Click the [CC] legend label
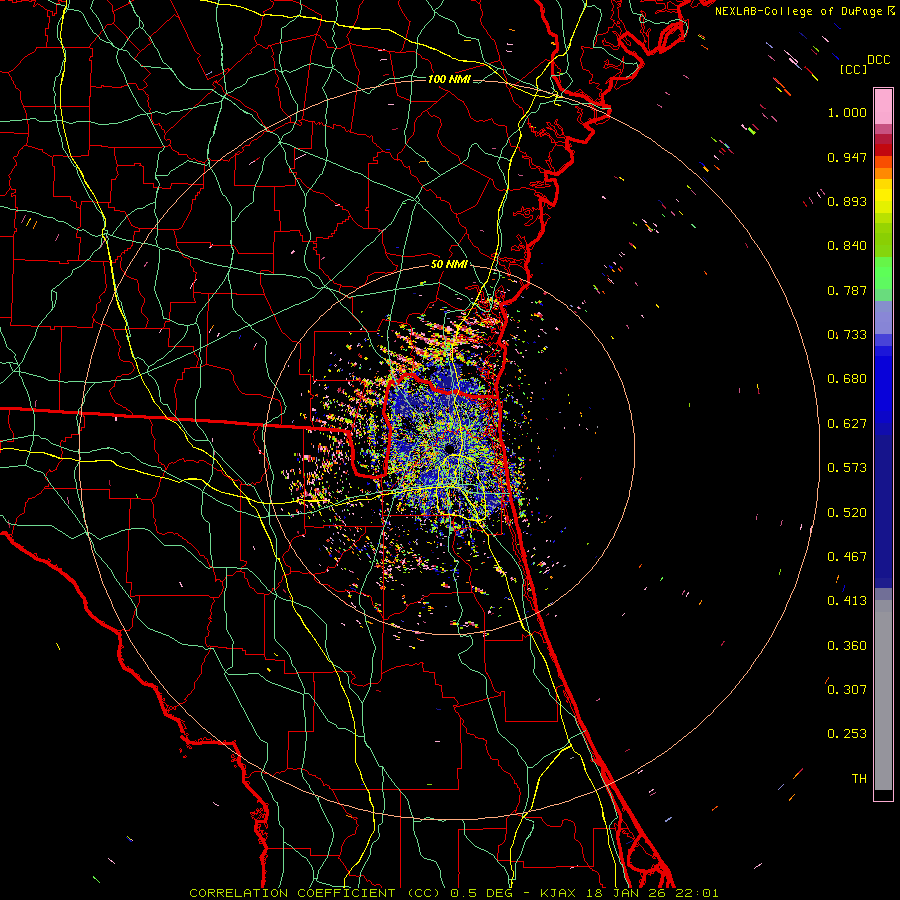Image resolution: width=900 pixels, height=900 pixels. (x=854, y=69)
